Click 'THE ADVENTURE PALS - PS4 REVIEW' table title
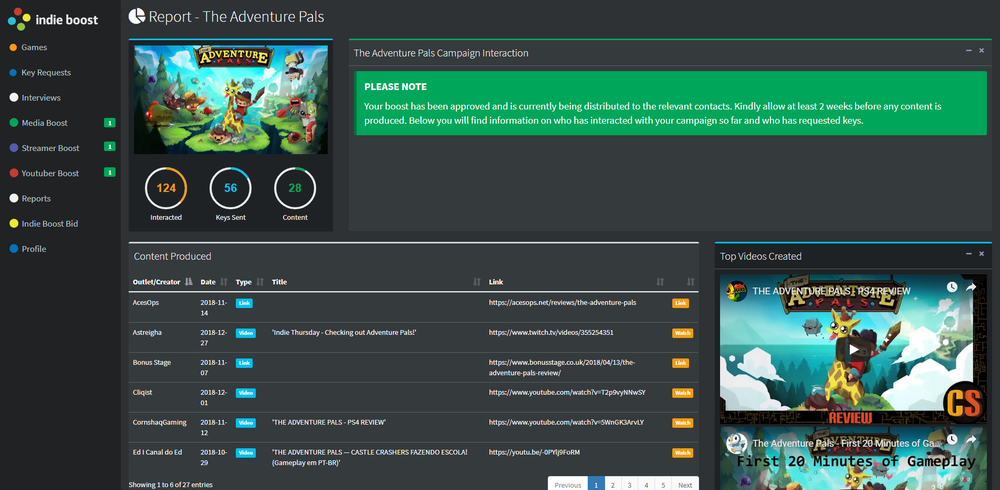This screenshot has width=1000, height=490. click(329, 422)
